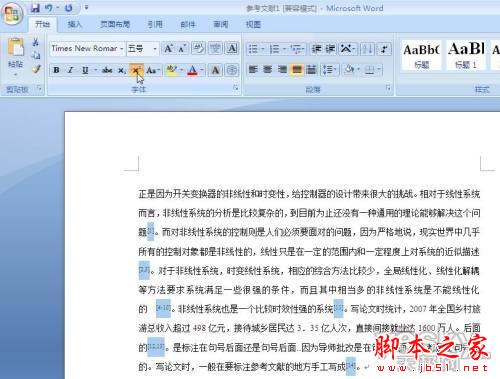Screen dimensions: 500x379
Task: Open the 审阅 (Review) tab
Action: click(220, 24)
